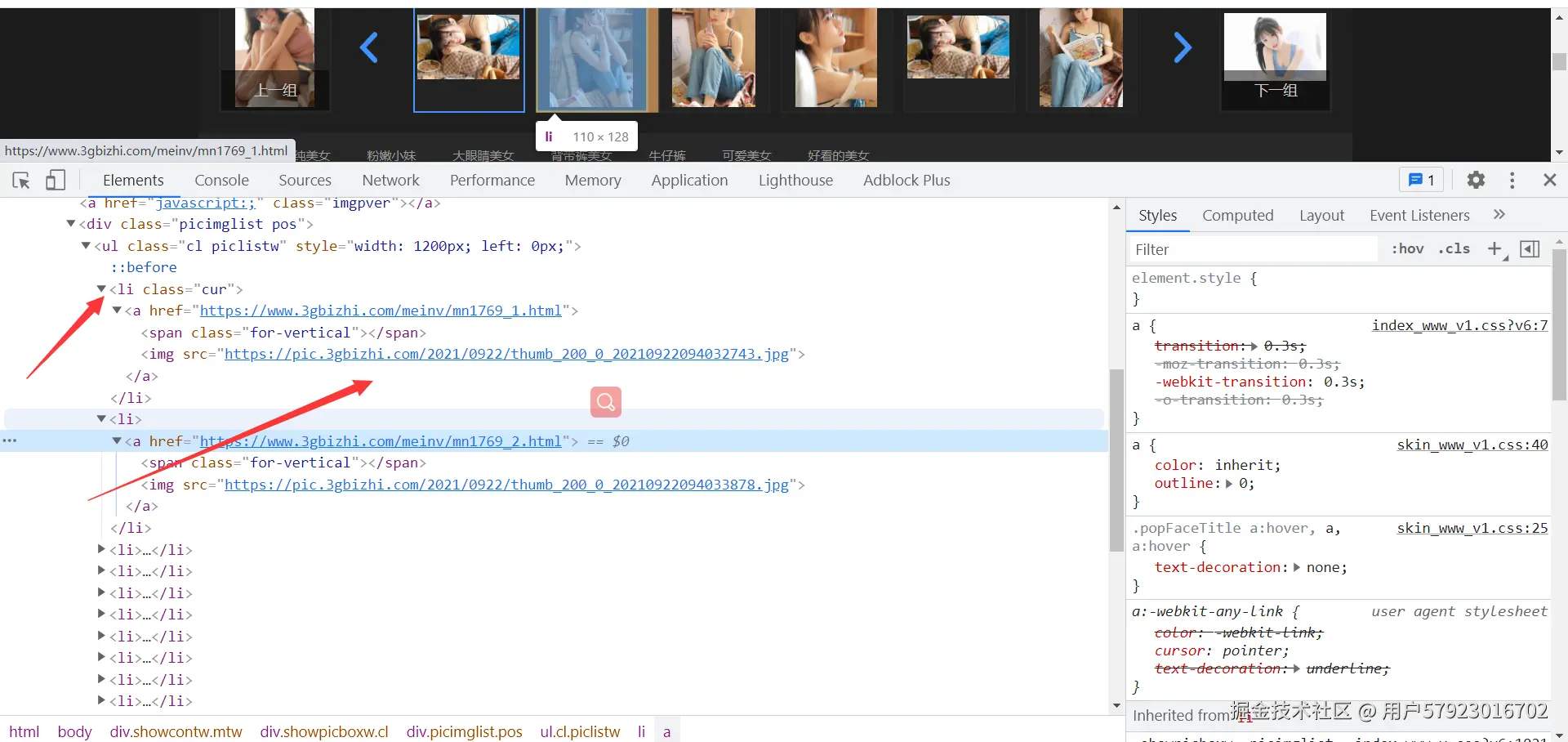This screenshot has width=1568, height=742.
Task: Click the blue next arrow in gallery
Action: pos(1183,47)
